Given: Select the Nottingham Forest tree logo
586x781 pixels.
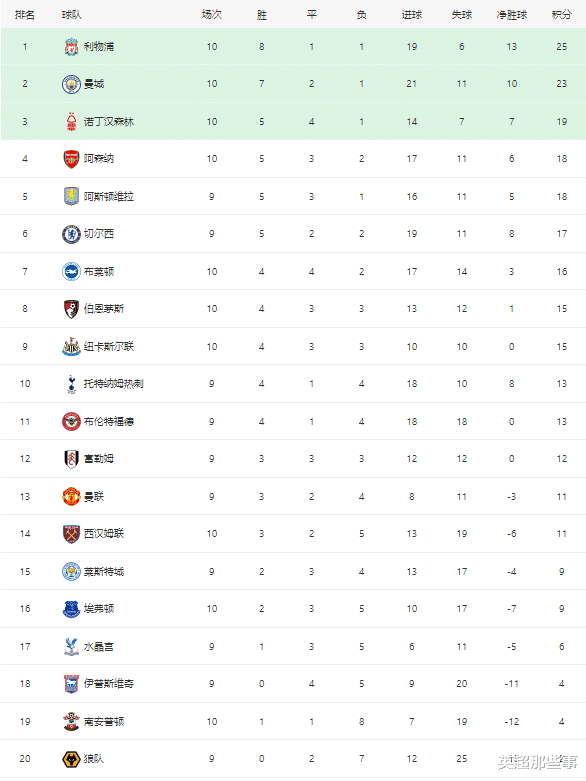Looking at the screenshot, I should (71, 122).
